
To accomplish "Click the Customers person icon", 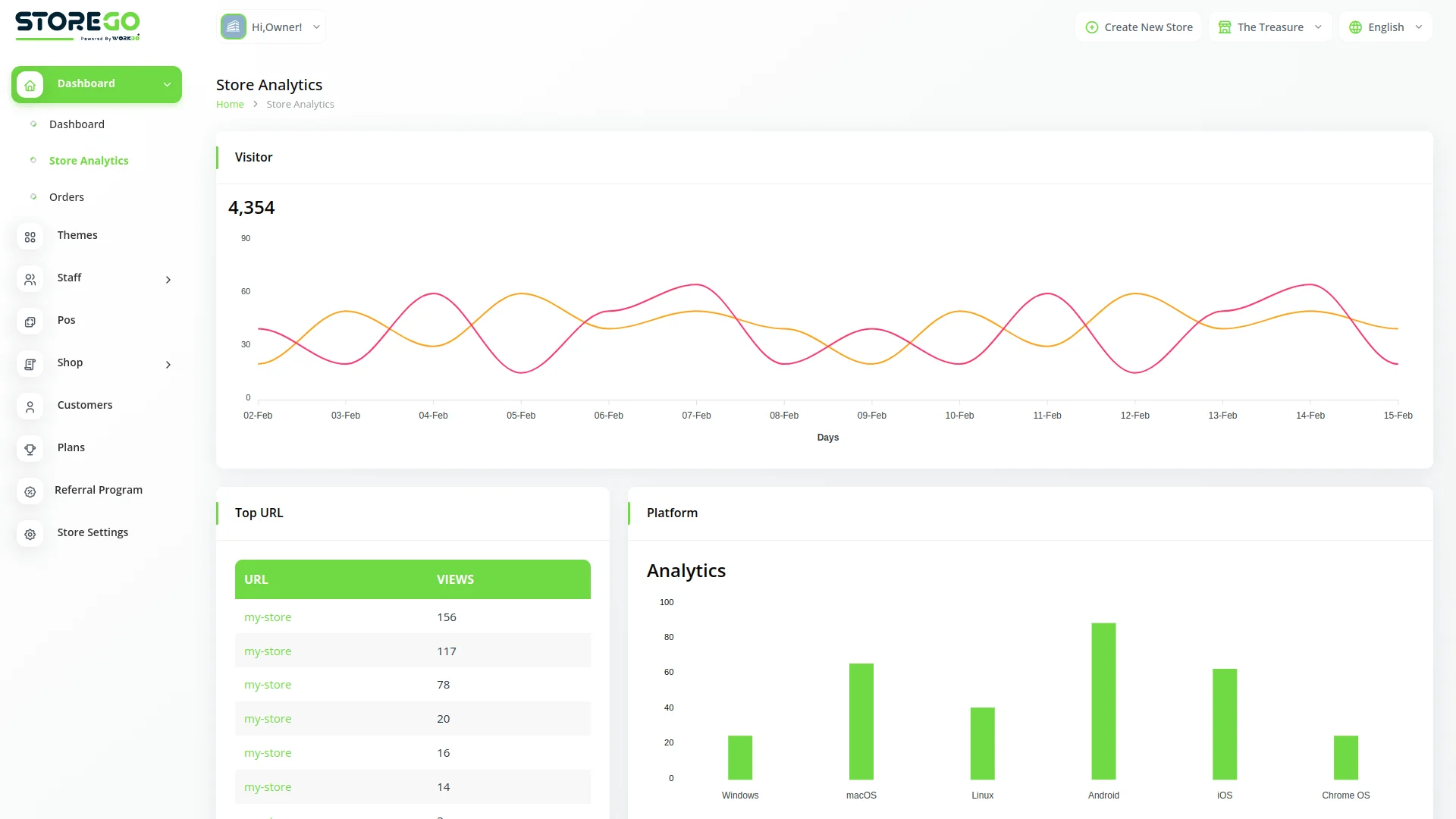I will click(30, 407).
